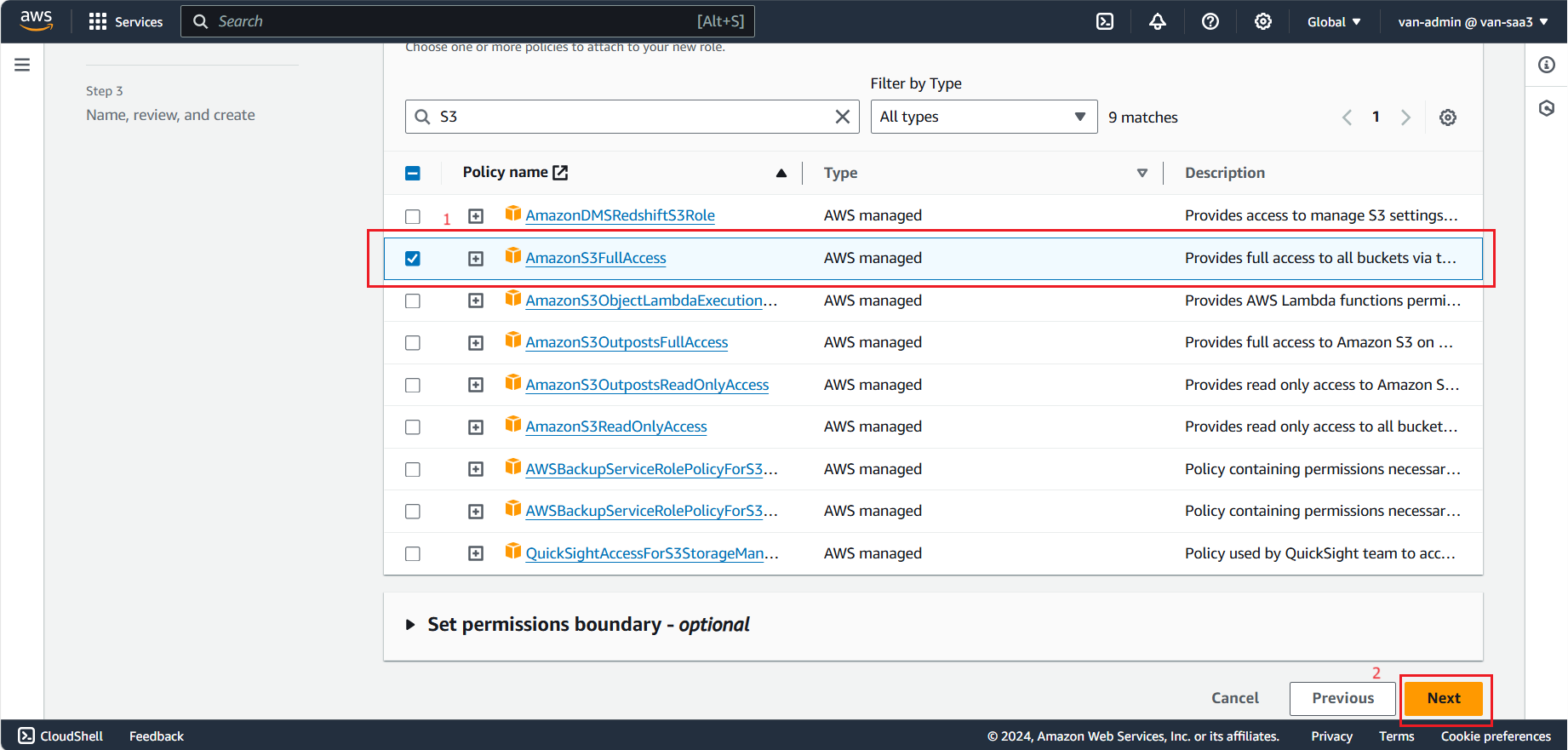Open the settings gear in top bar

click(1263, 21)
